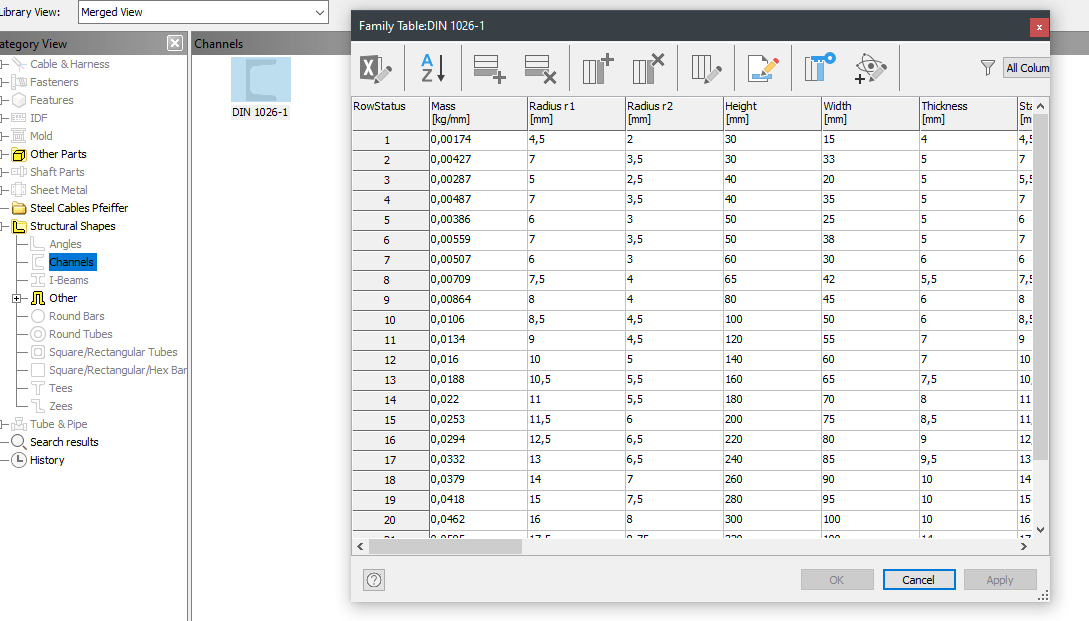The height and width of the screenshot is (621, 1089).
Task: Open the All Columns dropdown
Action: [1030, 68]
